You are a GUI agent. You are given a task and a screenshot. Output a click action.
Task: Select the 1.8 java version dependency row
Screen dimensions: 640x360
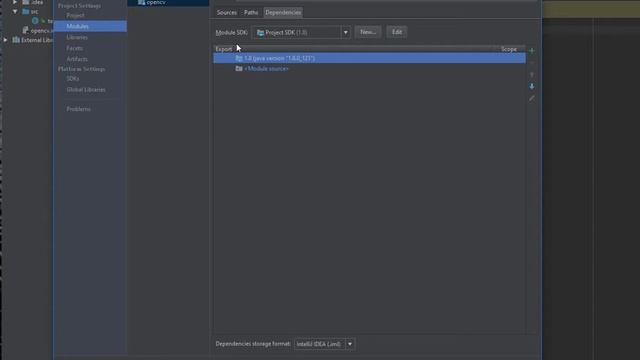[x=369, y=58]
